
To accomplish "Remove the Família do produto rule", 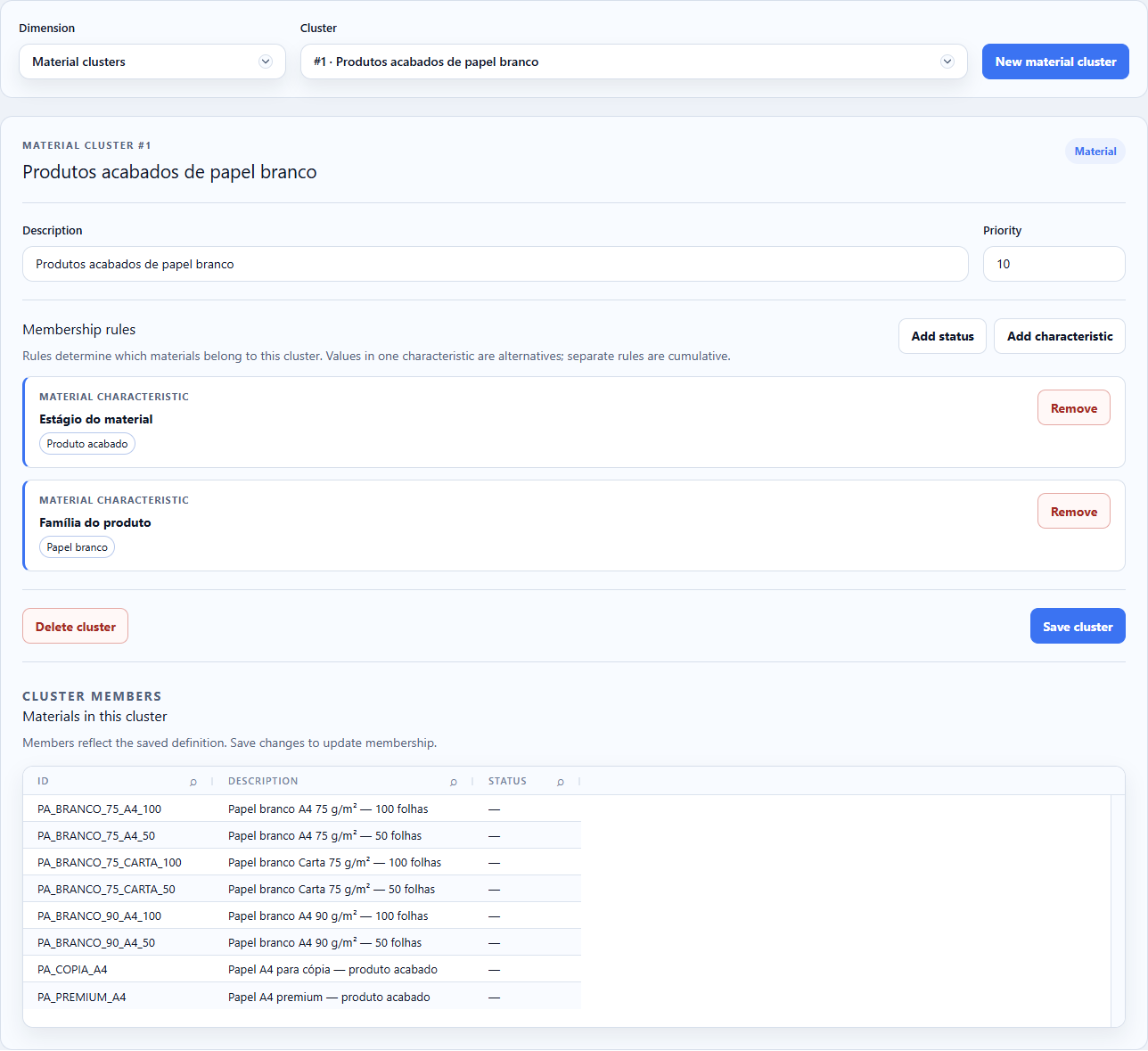I will [1074, 511].
